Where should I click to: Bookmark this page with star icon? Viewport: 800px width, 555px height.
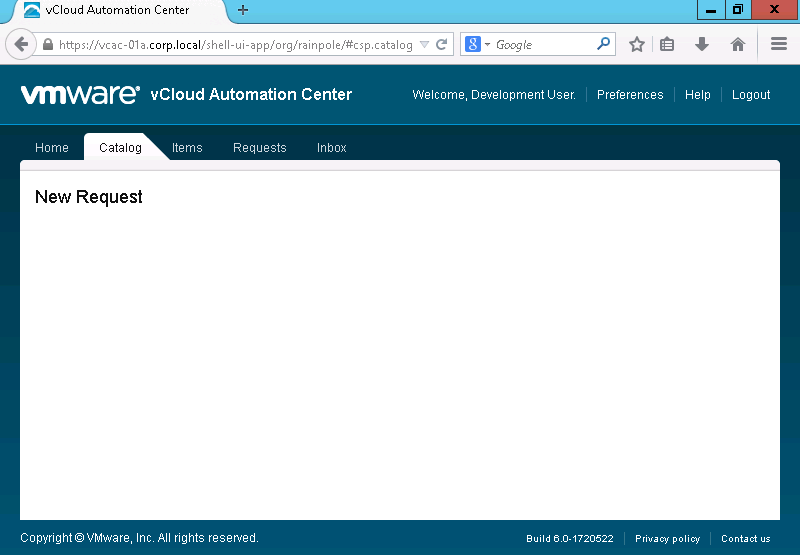coord(637,44)
